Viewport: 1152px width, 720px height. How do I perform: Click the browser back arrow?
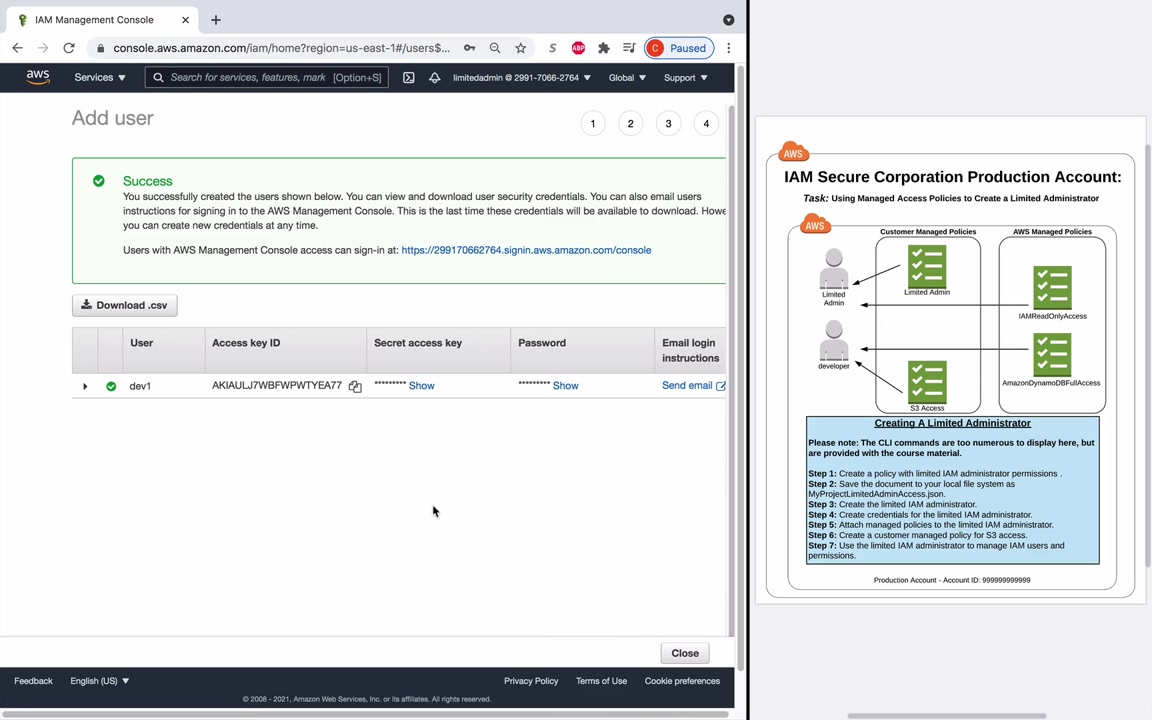tap(18, 48)
